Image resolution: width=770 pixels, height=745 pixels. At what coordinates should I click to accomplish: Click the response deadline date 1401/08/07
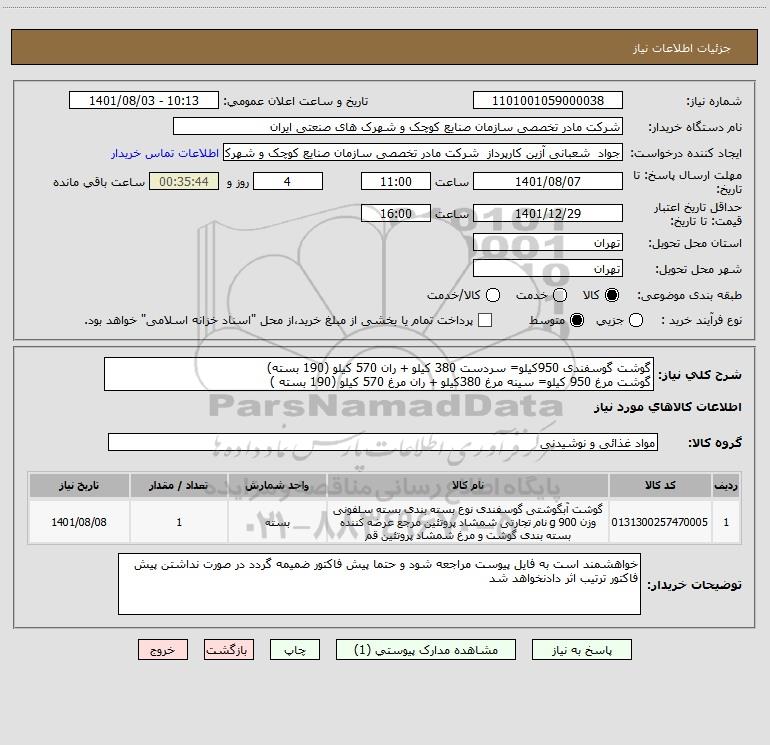(548, 181)
